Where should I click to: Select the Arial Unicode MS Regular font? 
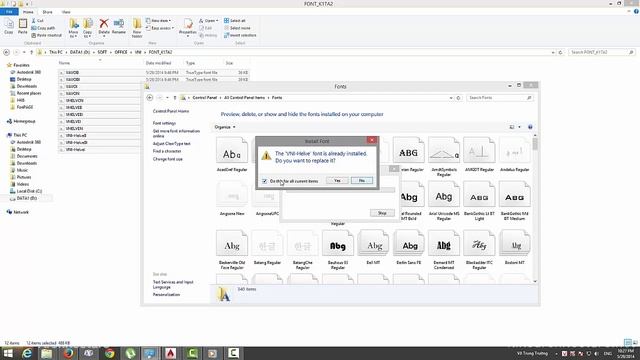[444, 201]
